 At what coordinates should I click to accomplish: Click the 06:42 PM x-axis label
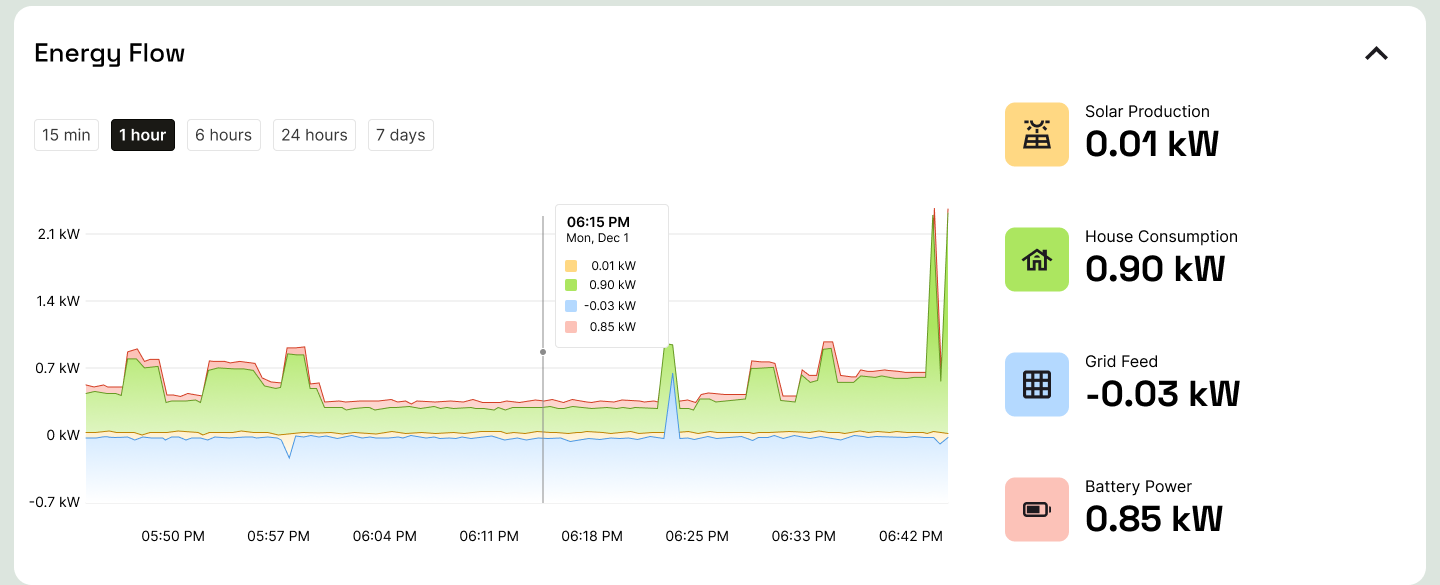(910, 536)
